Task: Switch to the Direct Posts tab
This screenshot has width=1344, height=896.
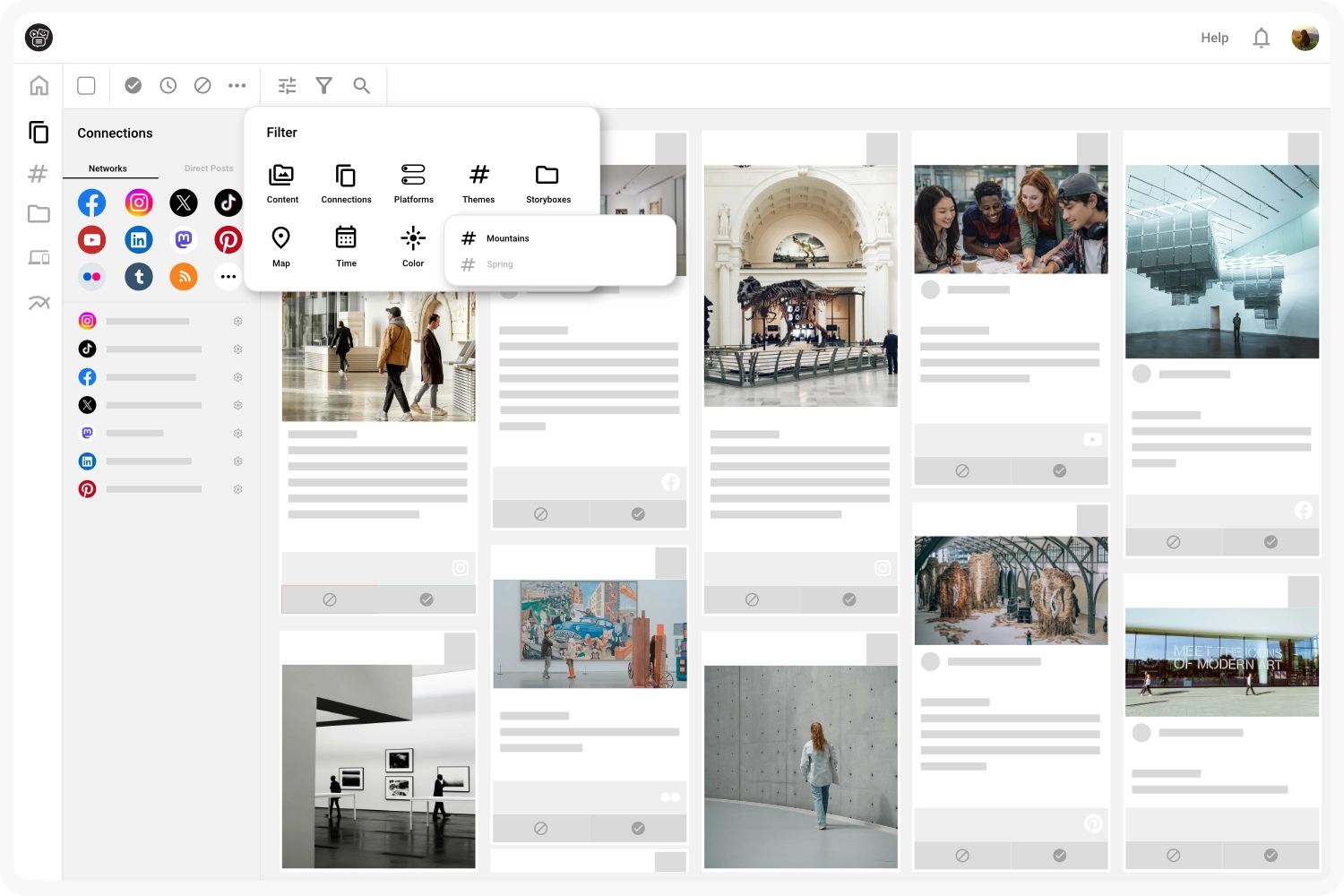Action: point(208,168)
